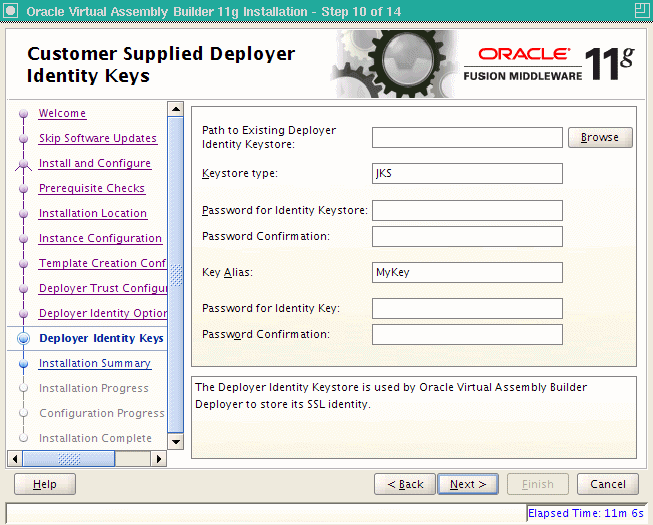Open the Skip Software Updates step
The width and height of the screenshot is (653, 525).
(98, 138)
